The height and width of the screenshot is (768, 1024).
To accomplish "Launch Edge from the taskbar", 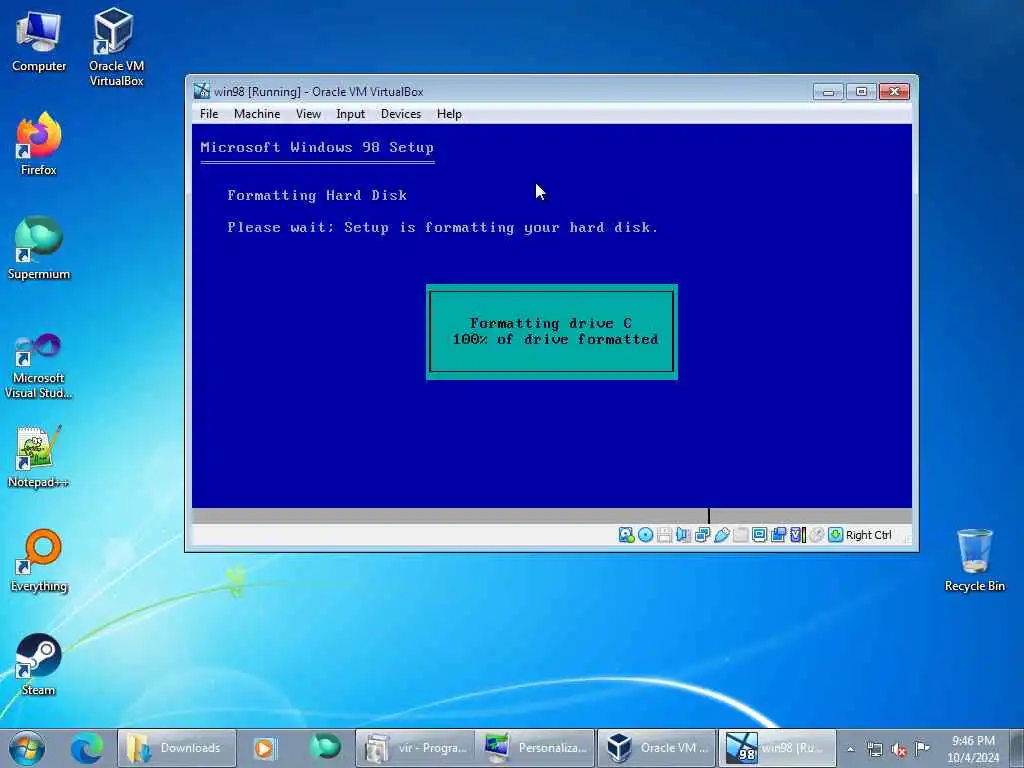I will click(x=86, y=748).
